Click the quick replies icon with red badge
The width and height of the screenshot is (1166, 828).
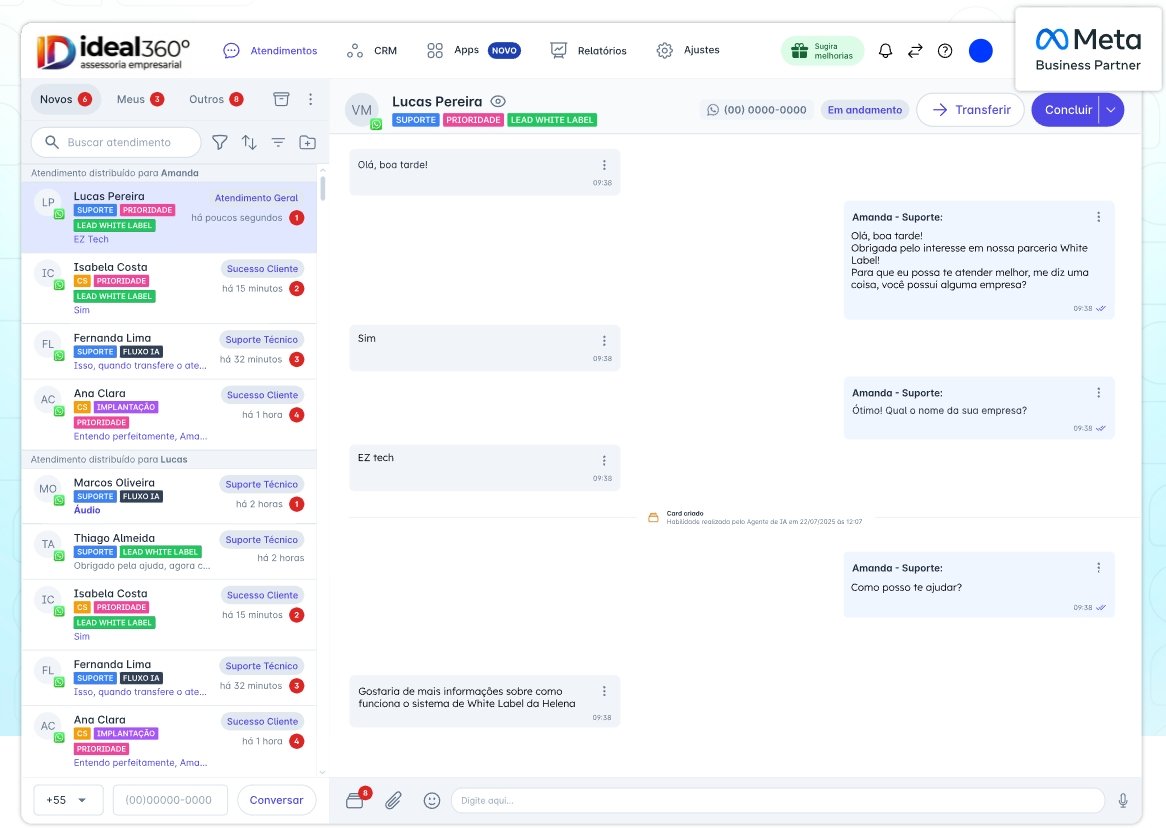click(x=357, y=799)
